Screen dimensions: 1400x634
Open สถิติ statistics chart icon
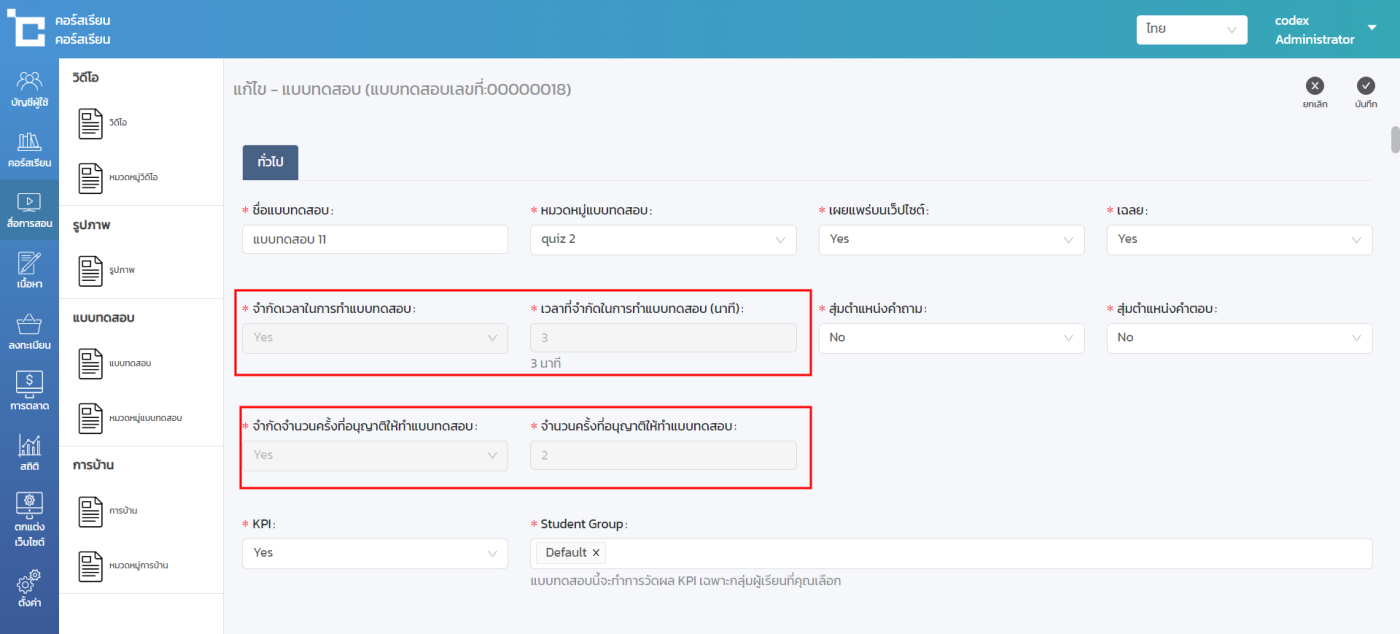[29, 453]
